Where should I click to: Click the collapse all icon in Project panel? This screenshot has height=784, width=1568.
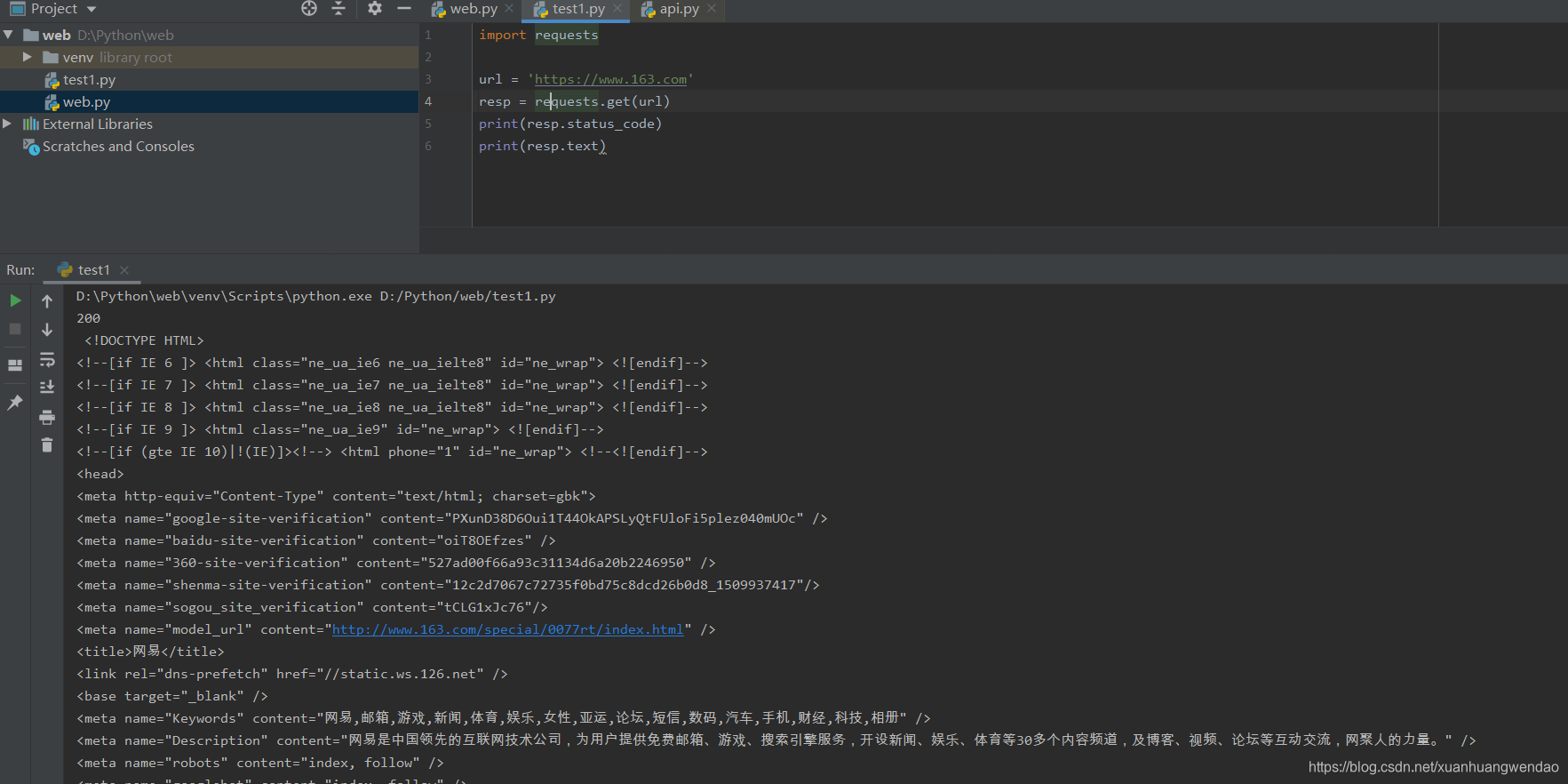click(338, 8)
